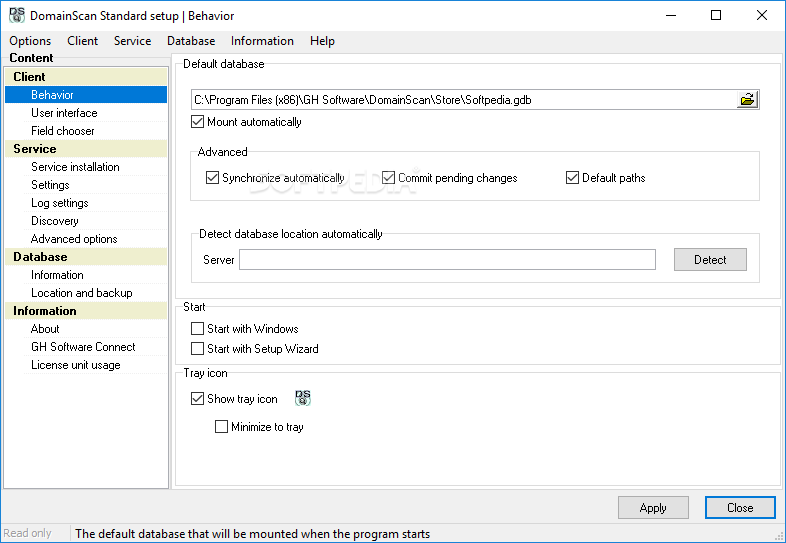
Task: Click the default database path field
Action: point(464,100)
